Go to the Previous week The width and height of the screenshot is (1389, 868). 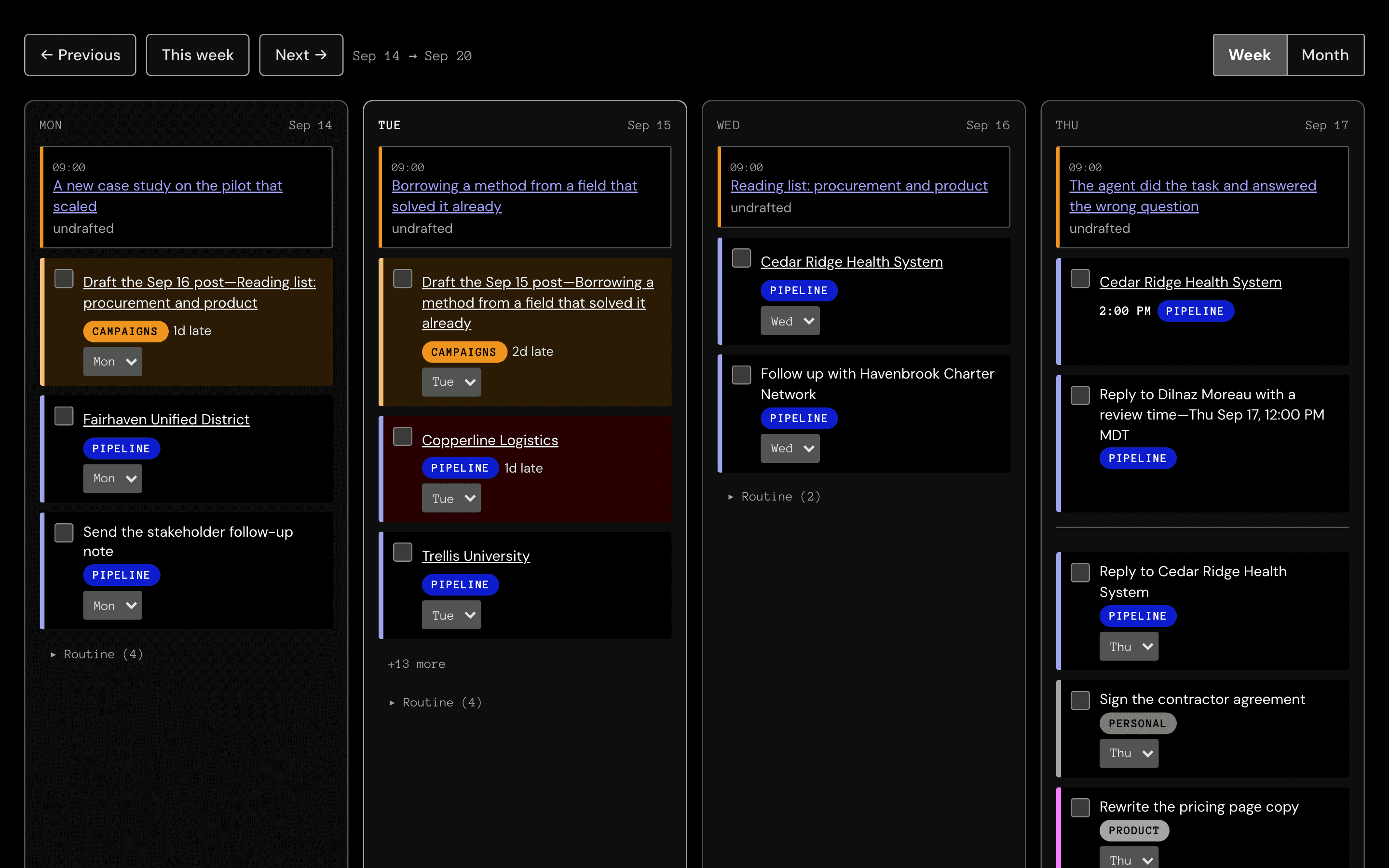point(80,55)
